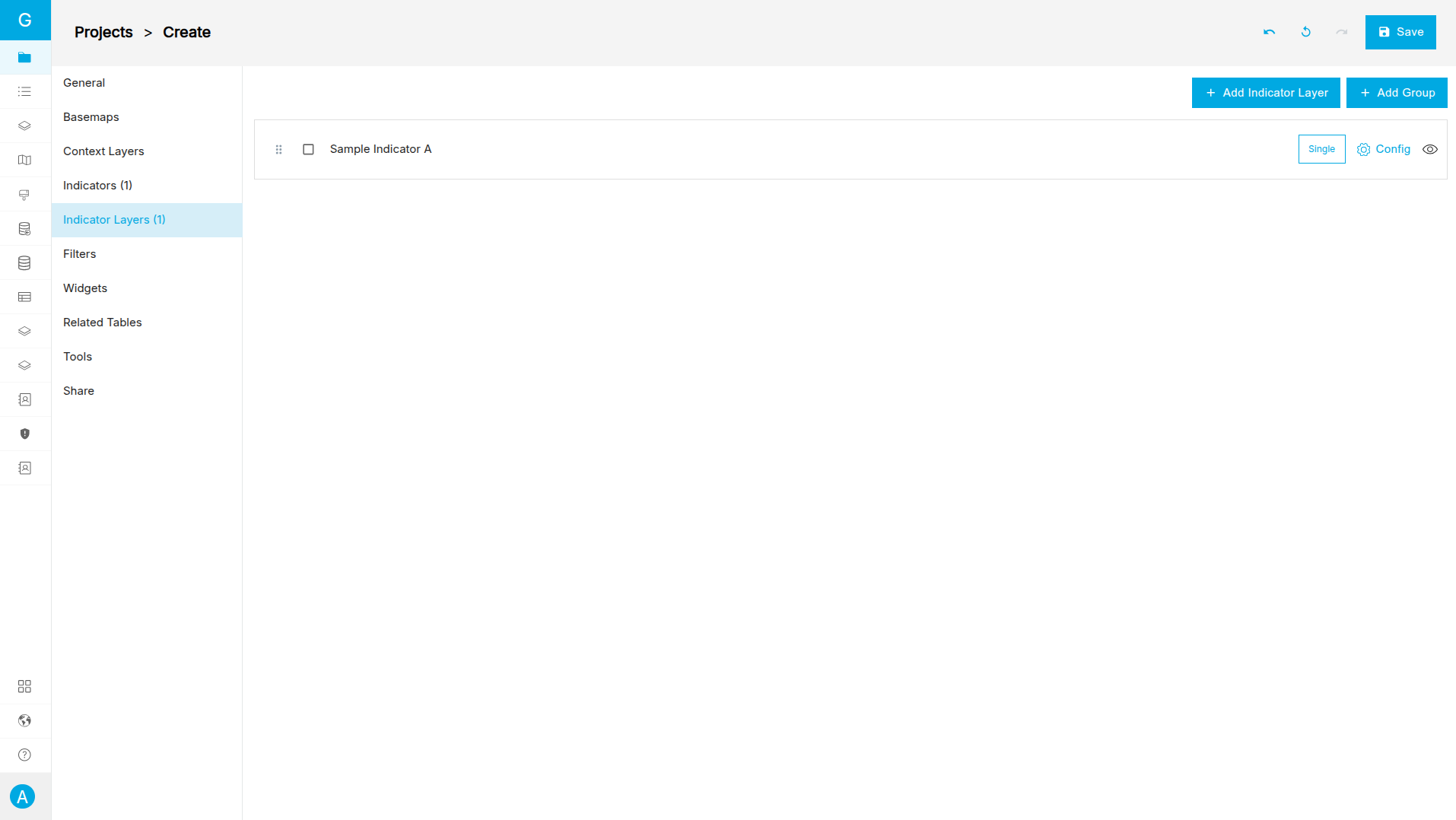1456x820 pixels.
Task: Open the globe icon in sidebar
Action: click(x=24, y=720)
